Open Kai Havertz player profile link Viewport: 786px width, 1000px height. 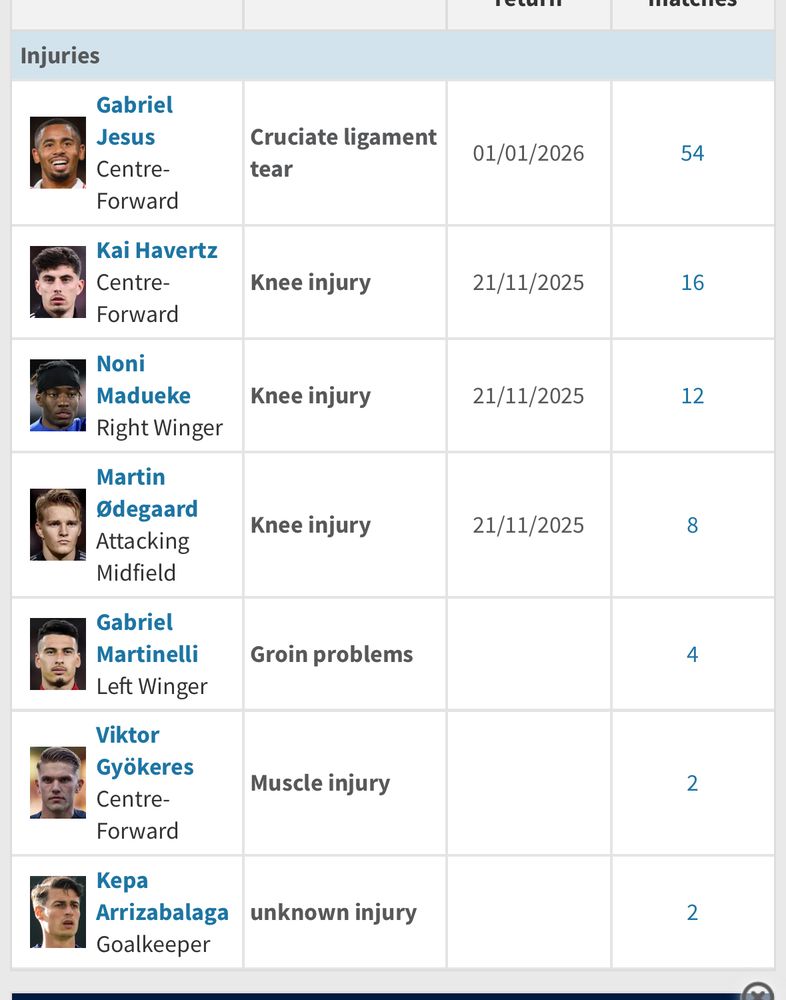pos(157,250)
